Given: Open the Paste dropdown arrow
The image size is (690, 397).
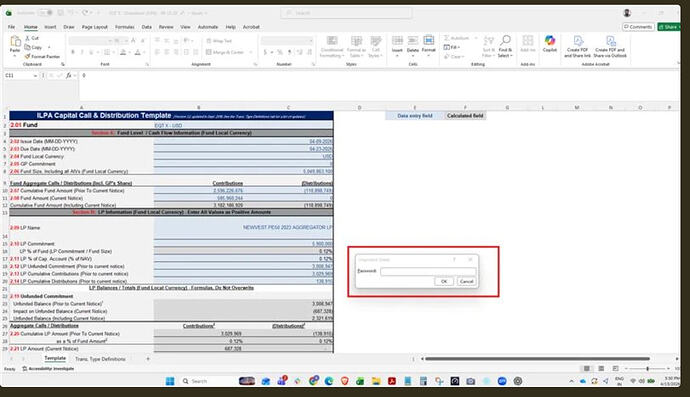Looking at the screenshot, I should click(15, 56).
